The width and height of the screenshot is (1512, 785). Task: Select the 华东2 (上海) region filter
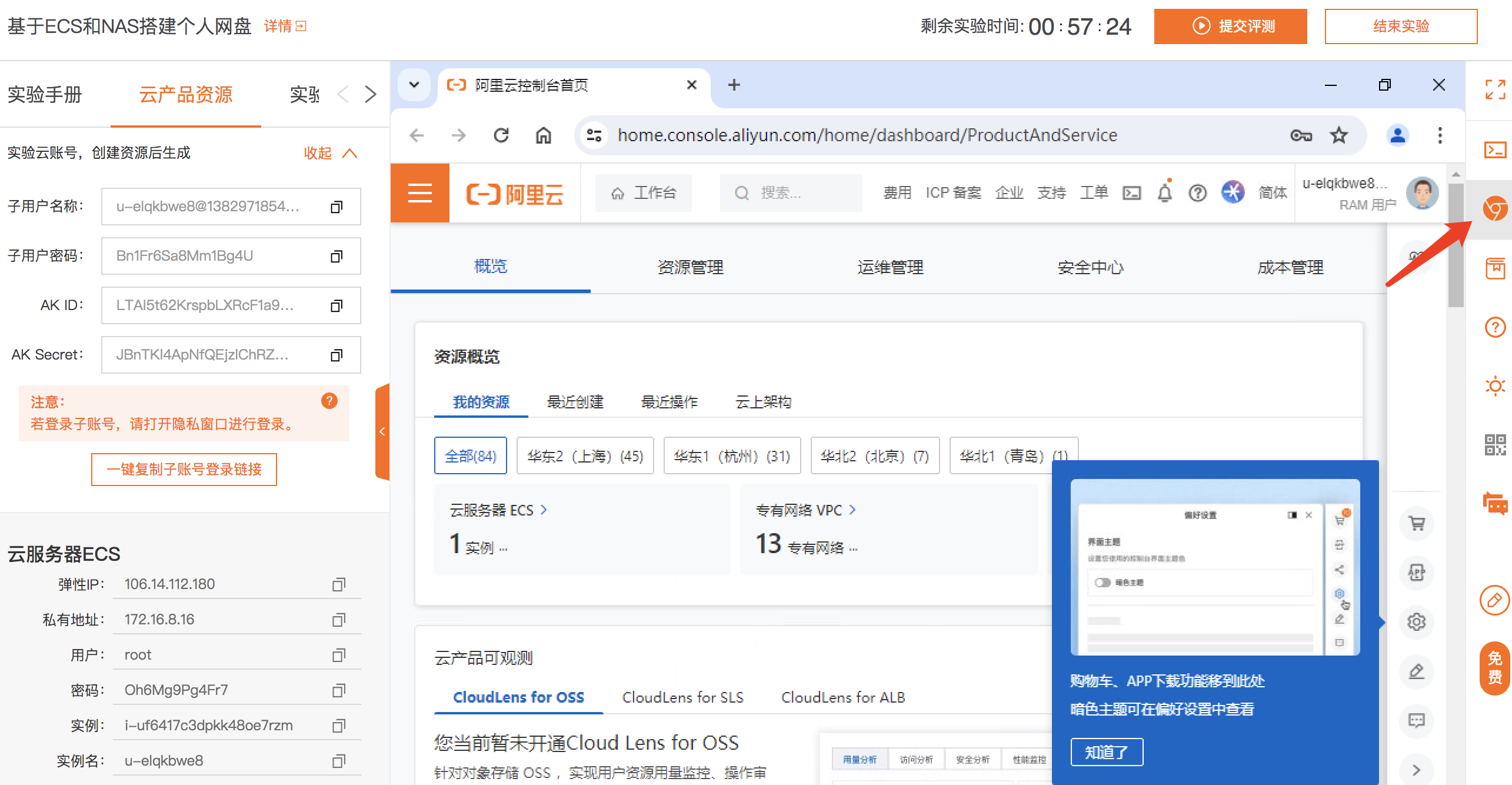point(585,456)
